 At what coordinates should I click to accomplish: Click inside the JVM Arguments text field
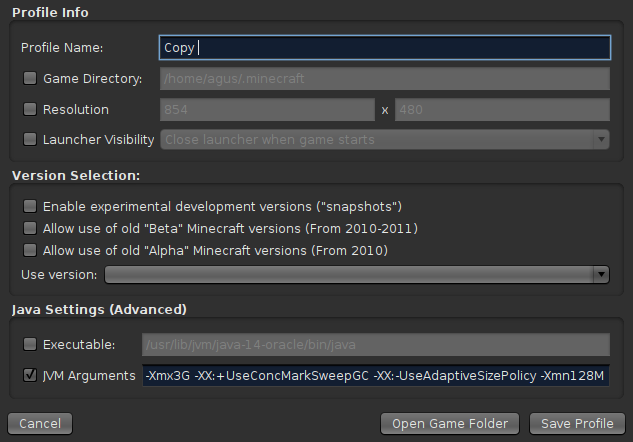pos(375,375)
